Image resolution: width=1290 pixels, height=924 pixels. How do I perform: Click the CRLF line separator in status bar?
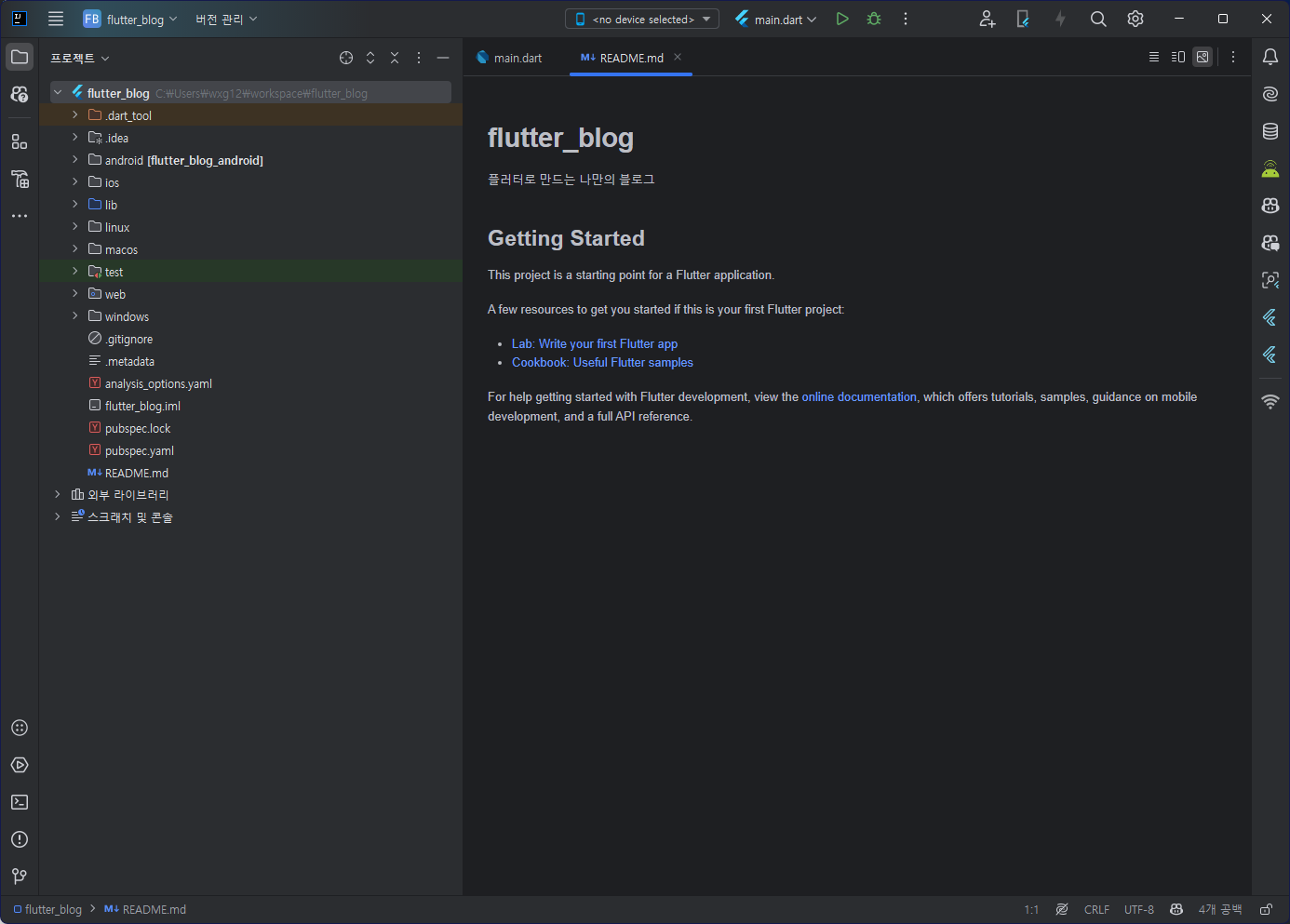(x=1096, y=909)
